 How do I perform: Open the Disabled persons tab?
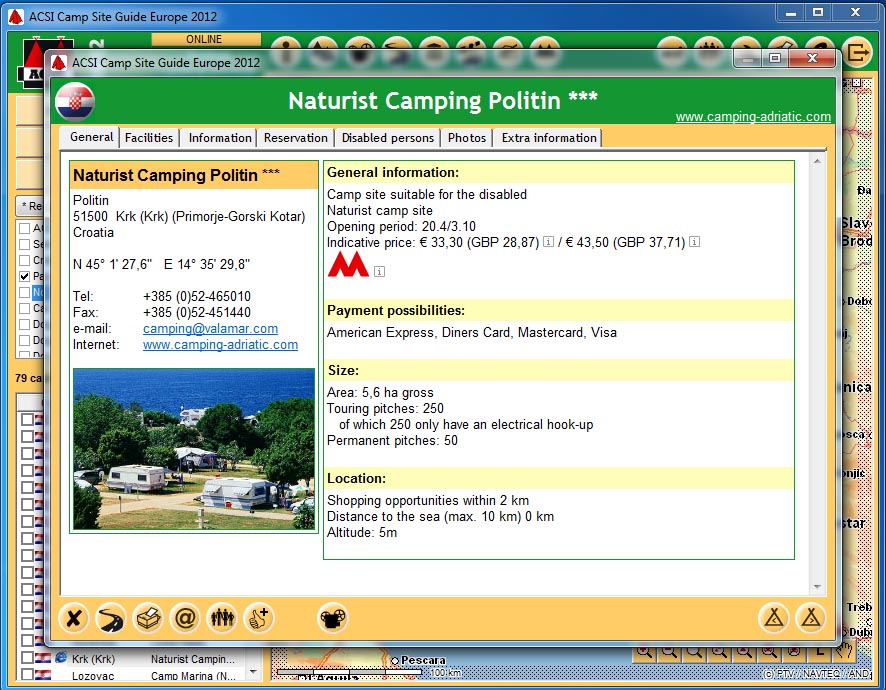[388, 138]
